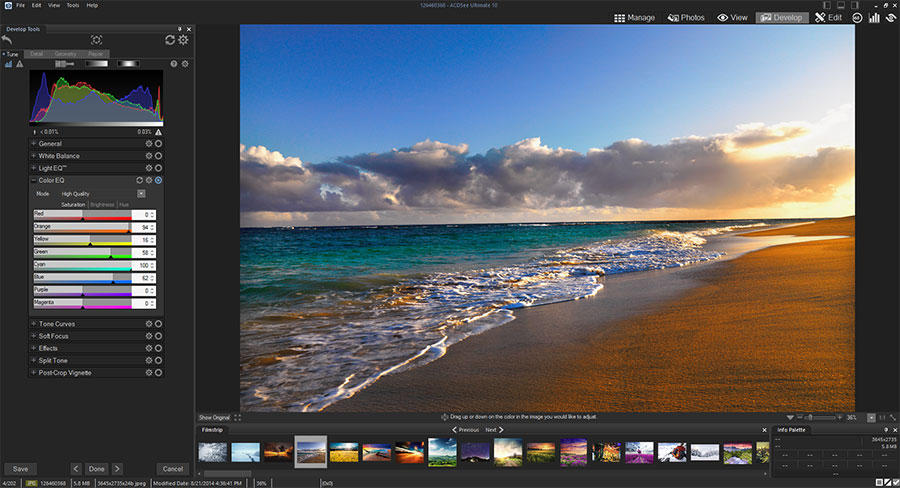This screenshot has width=900, height=488.
Task: Show the histogram chart icon
Action: coord(9,64)
